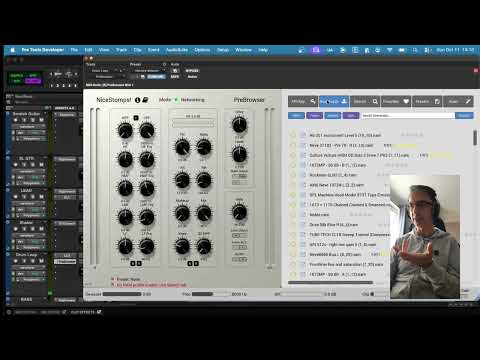Tick the circle for the Noble.nam row
Viewport: 480px width, 360px height.
point(293,215)
